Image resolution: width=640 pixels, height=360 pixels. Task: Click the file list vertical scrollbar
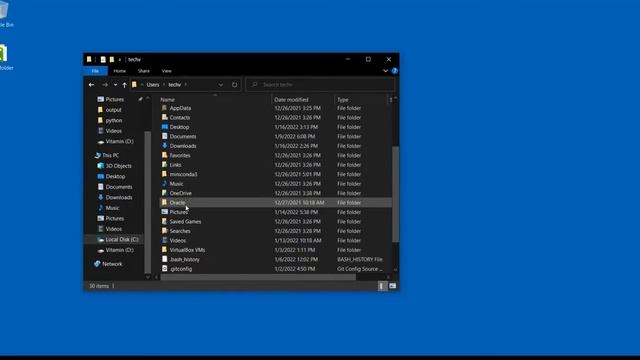coord(395,194)
